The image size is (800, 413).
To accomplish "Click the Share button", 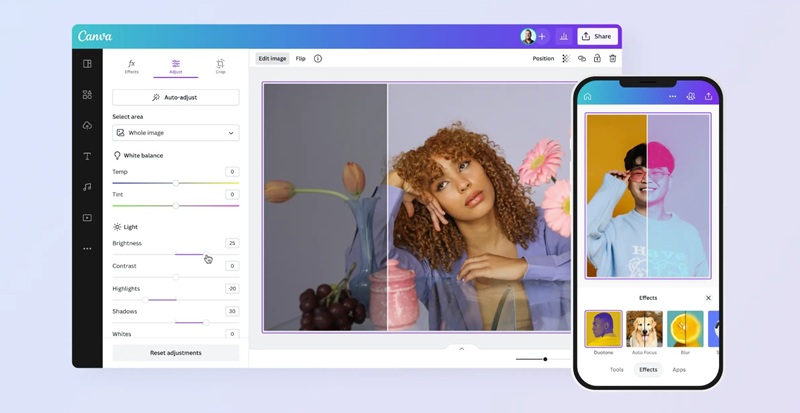I will (597, 36).
